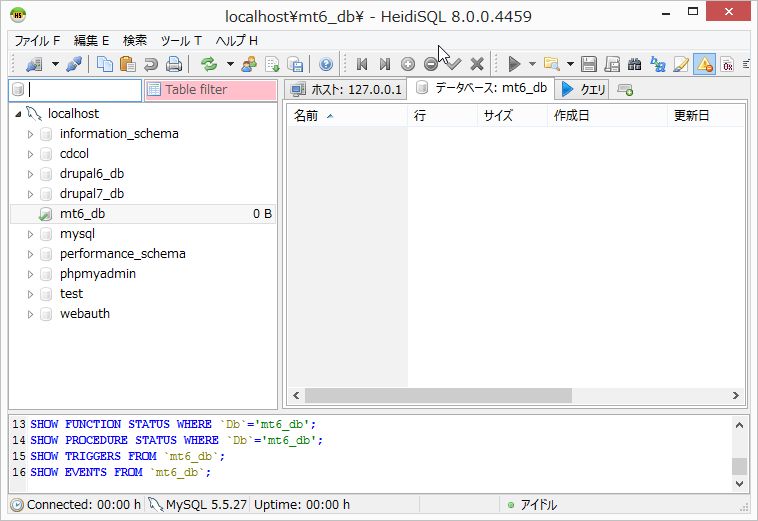Click the Print icon
The width and height of the screenshot is (758, 521).
click(x=174, y=64)
